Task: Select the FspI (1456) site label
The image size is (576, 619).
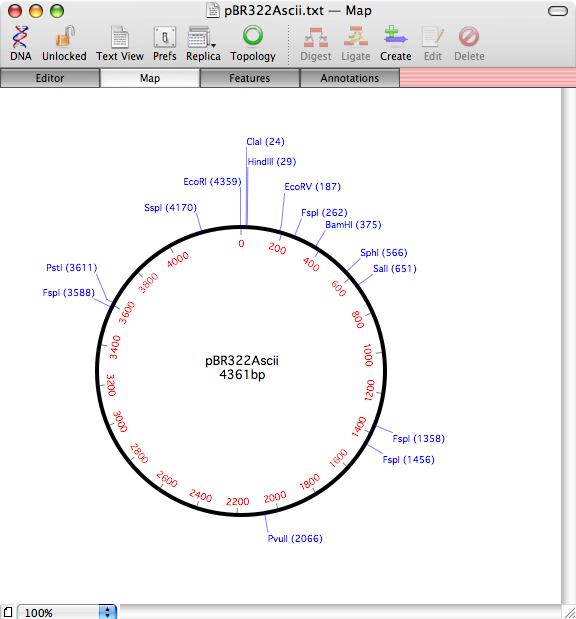Action: click(x=408, y=460)
